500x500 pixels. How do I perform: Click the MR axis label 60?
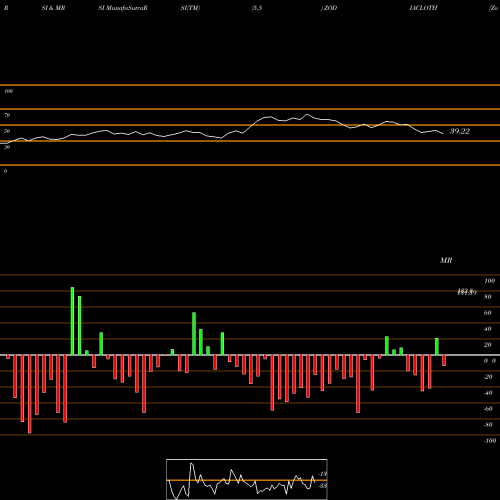(x=488, y=313)
